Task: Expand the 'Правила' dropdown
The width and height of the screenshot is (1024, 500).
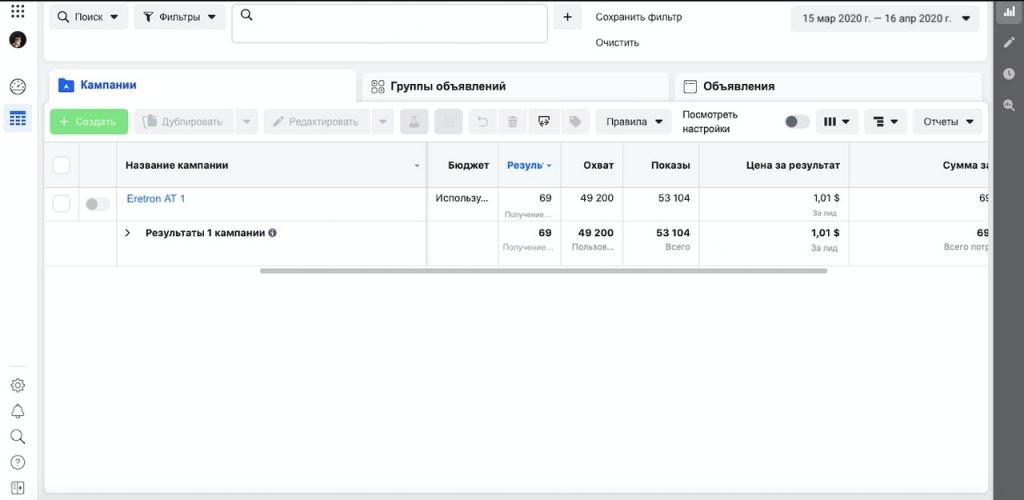Action: click(x=635, y=122)
